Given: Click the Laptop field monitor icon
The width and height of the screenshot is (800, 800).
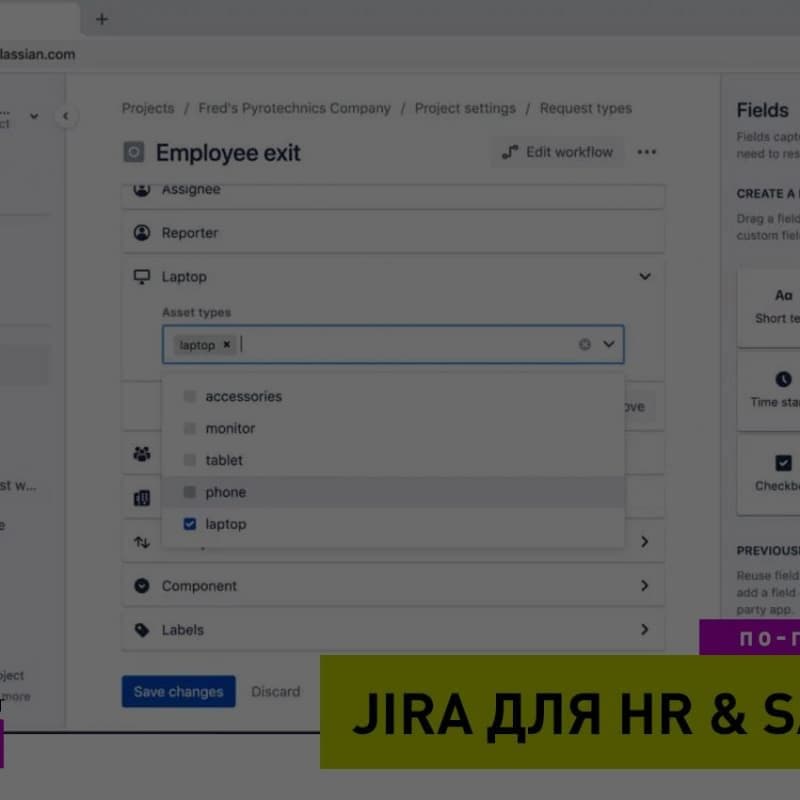Looking at the screenshot, I should pyautogui.click(x=142, y=277).
